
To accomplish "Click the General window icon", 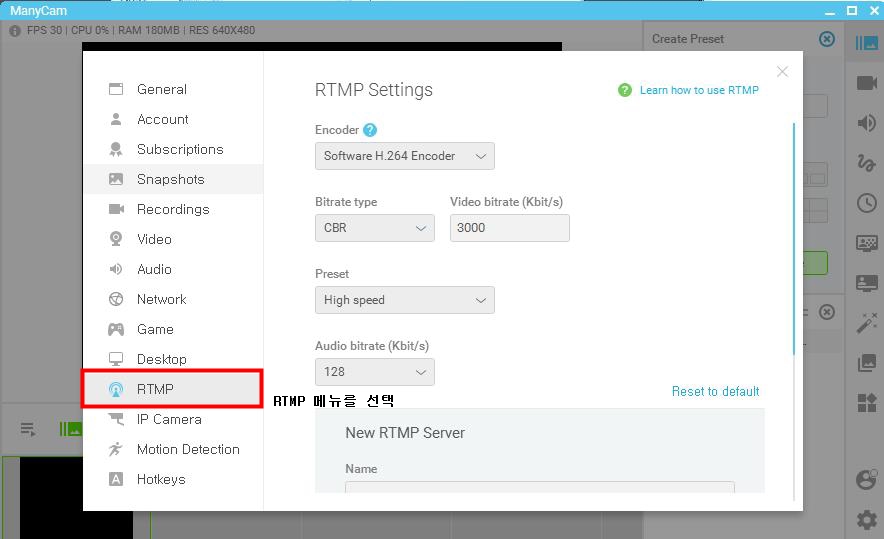I will (x=116, y=89).
